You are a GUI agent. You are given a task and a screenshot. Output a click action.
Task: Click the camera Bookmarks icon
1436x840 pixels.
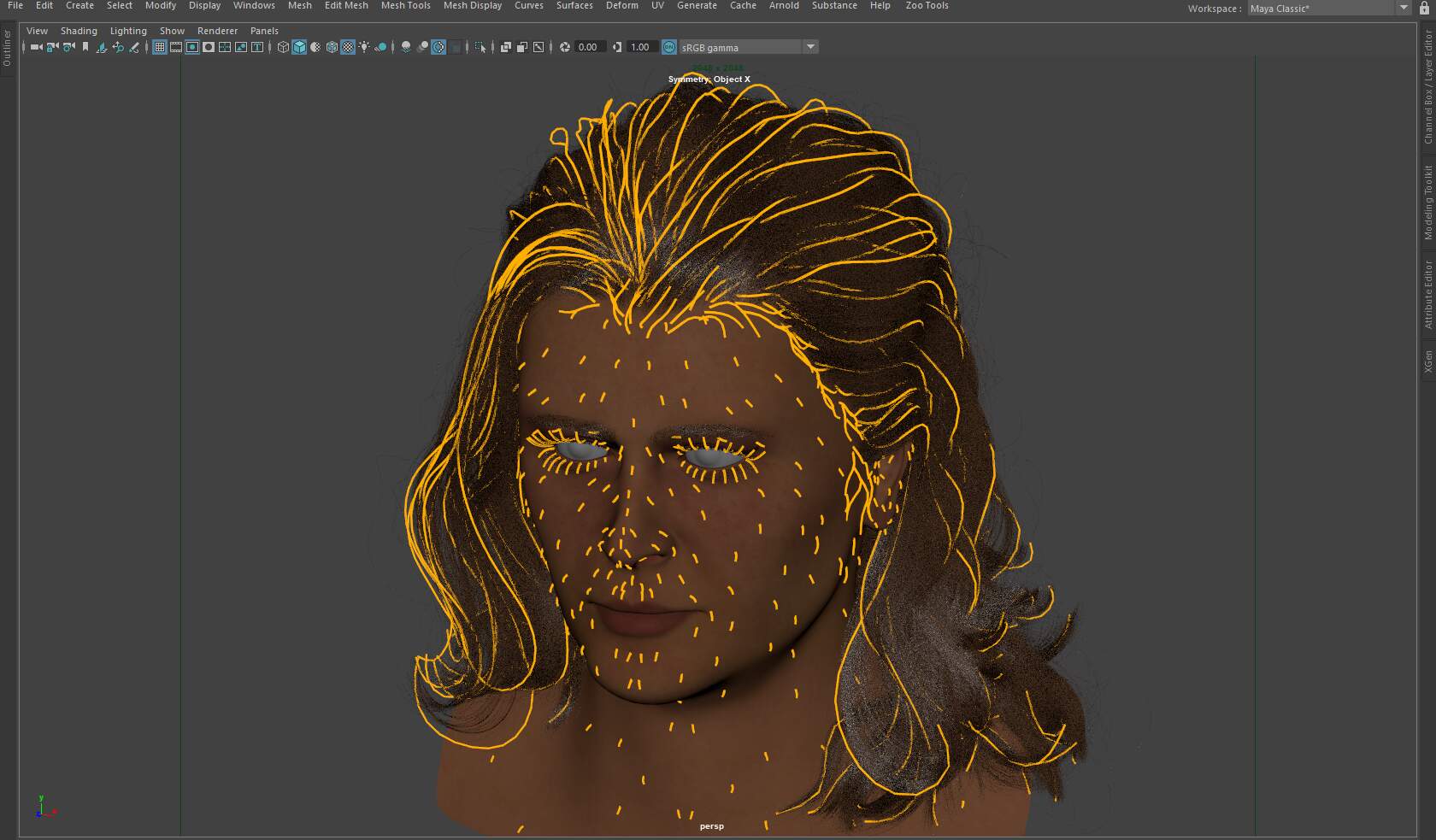pos(85,47)
